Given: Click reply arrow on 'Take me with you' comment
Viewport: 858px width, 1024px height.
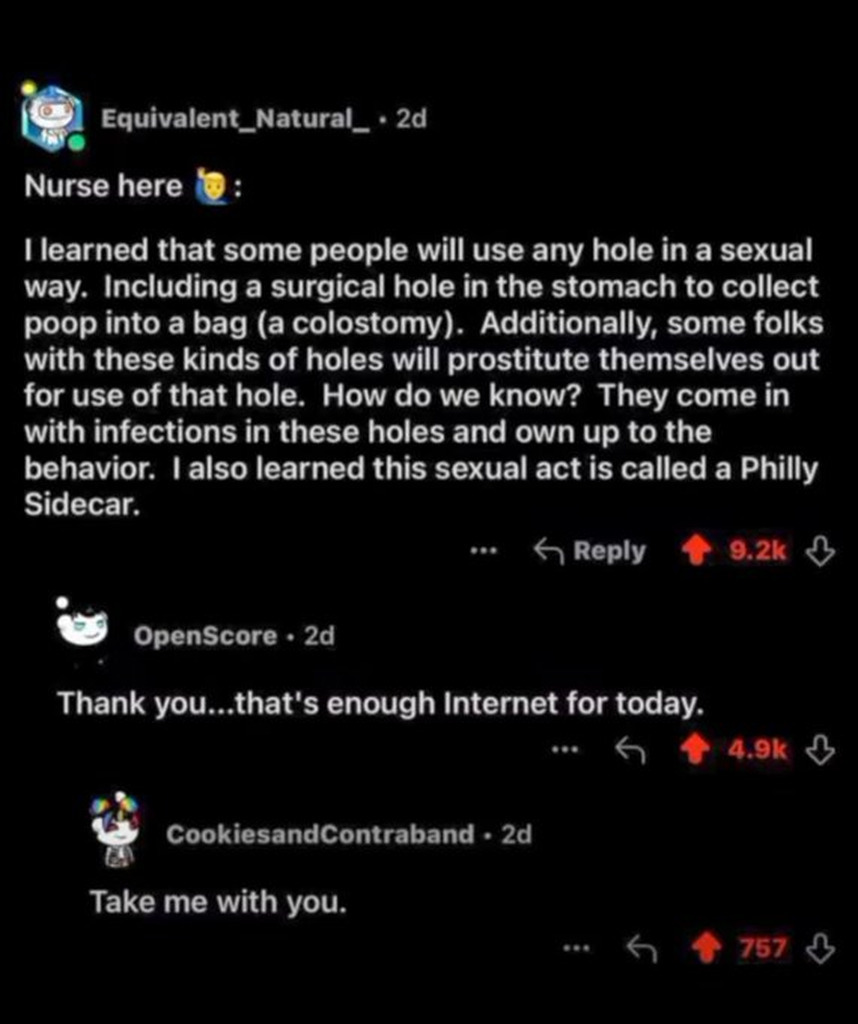Looking at the screenshot, I should point(641,948).
